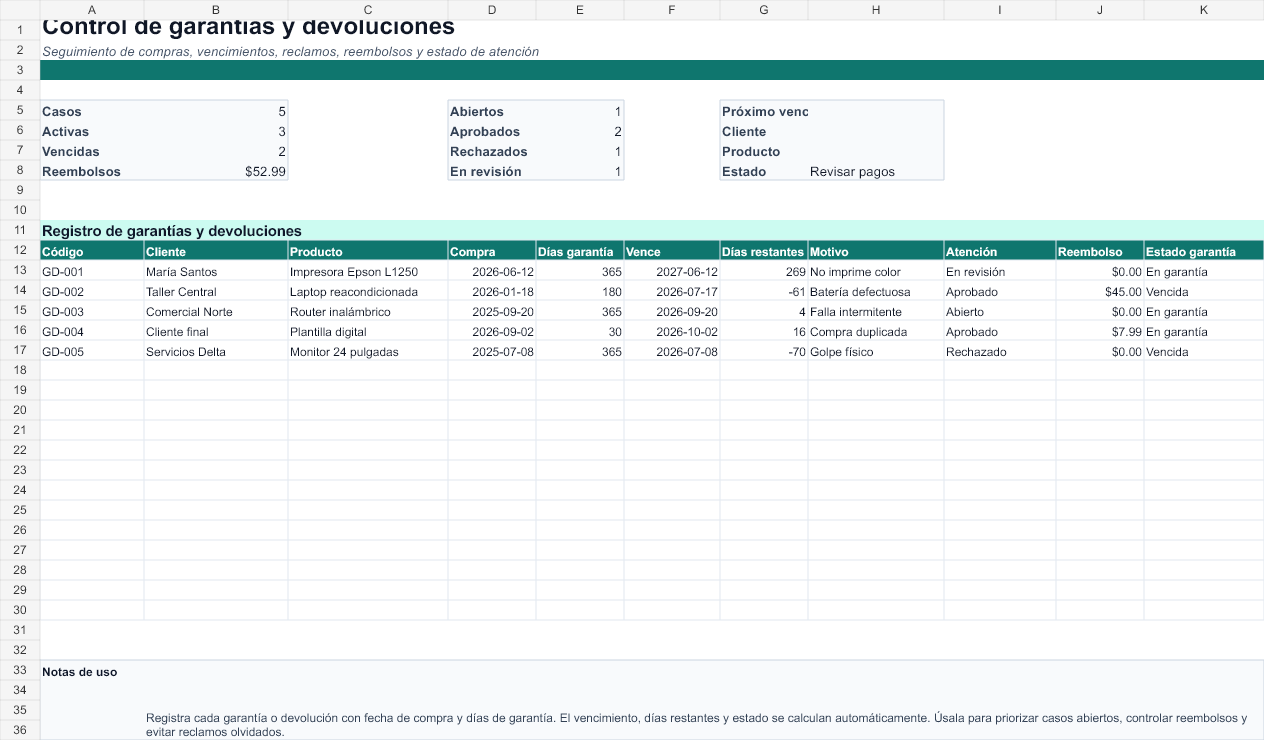
Task: Select the 'En revisión' summary label
Action: coord(492,171)
